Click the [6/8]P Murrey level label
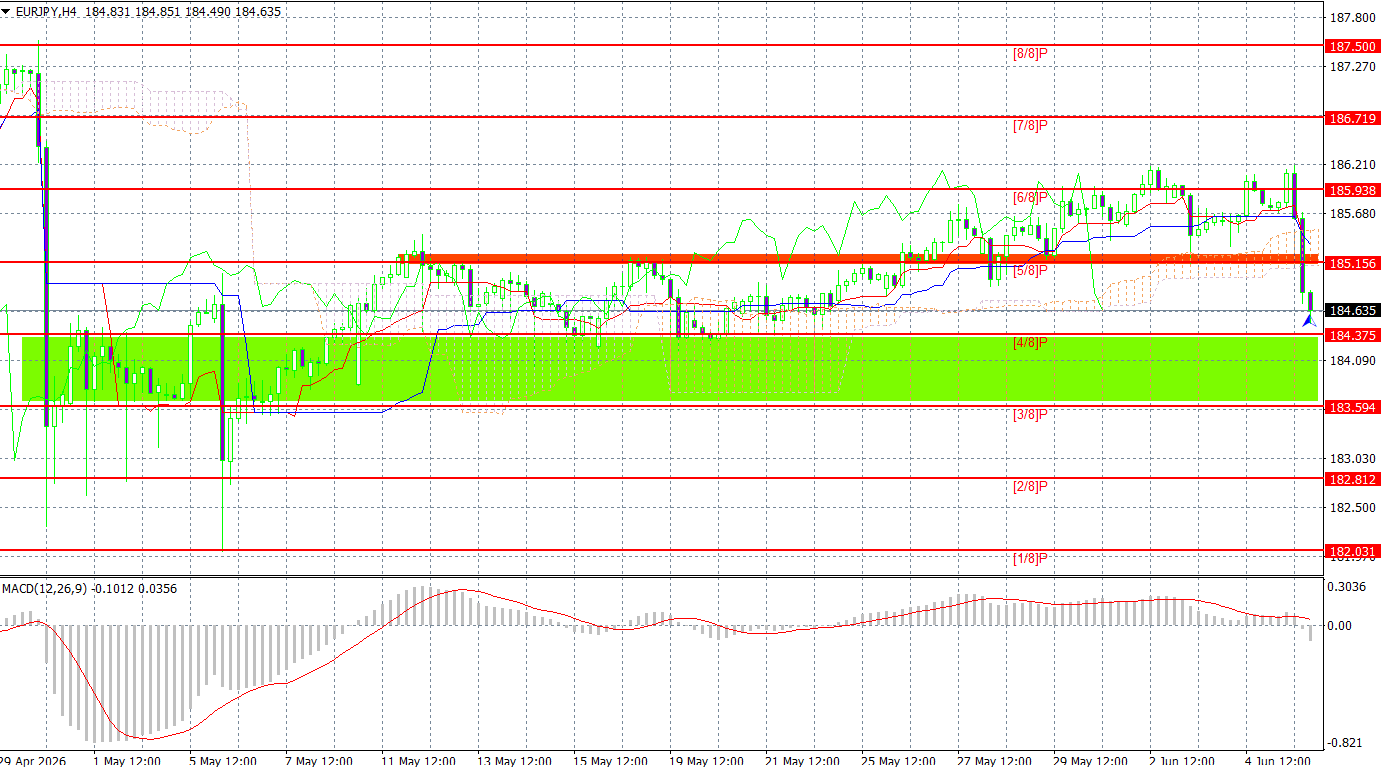This screenshot has width=1387, height=767. pos(1030,197)
